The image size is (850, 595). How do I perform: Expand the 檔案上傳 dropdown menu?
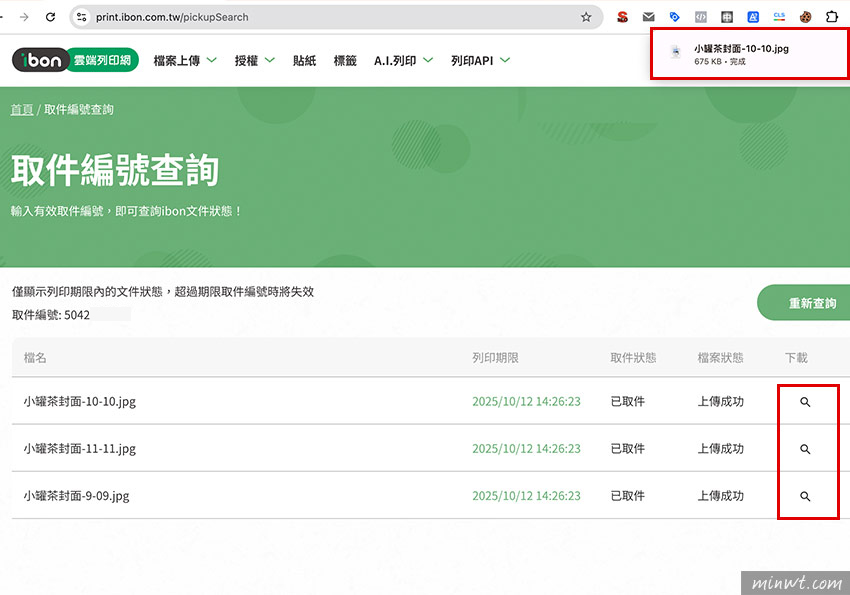(x=185, y=61)
